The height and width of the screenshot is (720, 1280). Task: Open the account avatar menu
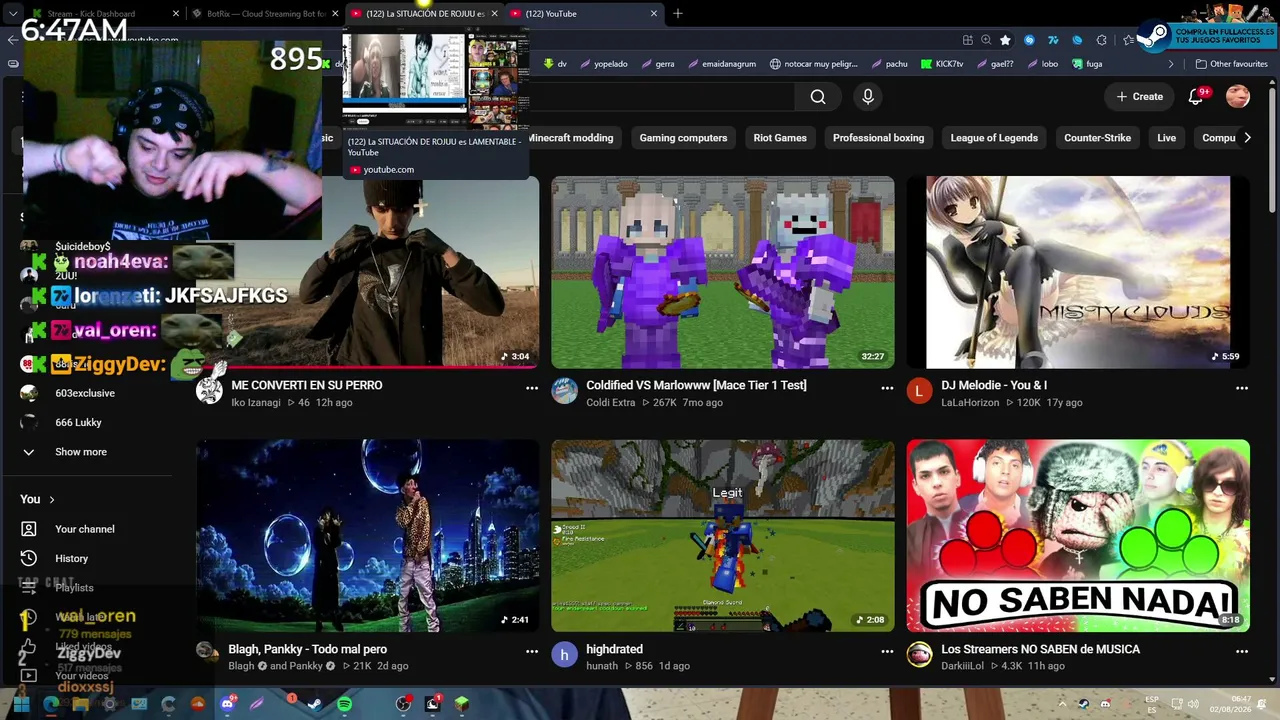click(1238, 97)
